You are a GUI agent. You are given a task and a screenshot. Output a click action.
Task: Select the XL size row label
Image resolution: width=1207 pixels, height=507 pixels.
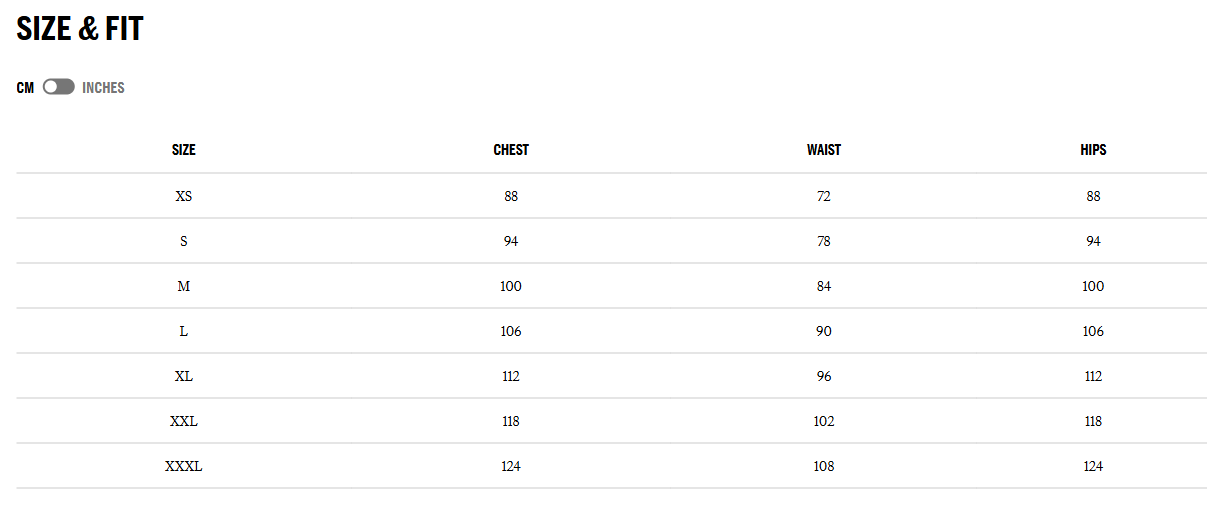pyautogui.click(x=184, y=376)
